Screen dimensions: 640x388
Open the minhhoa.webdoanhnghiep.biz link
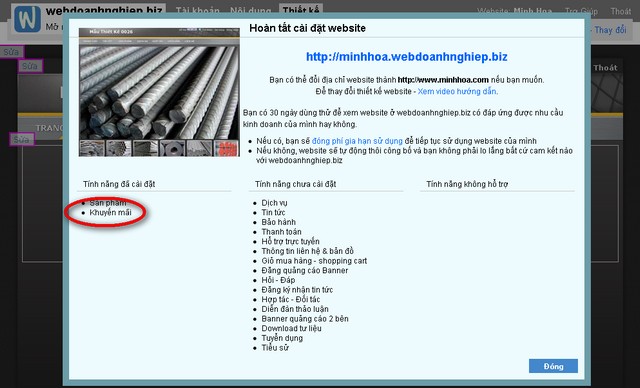point(407,57)
